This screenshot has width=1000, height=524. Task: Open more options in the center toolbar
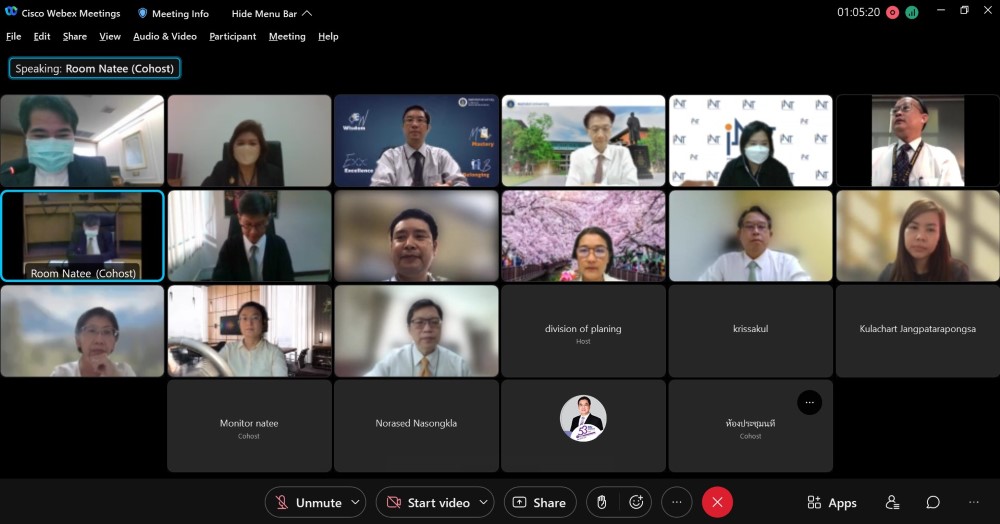pyautogui.click(x=677, y=502)
